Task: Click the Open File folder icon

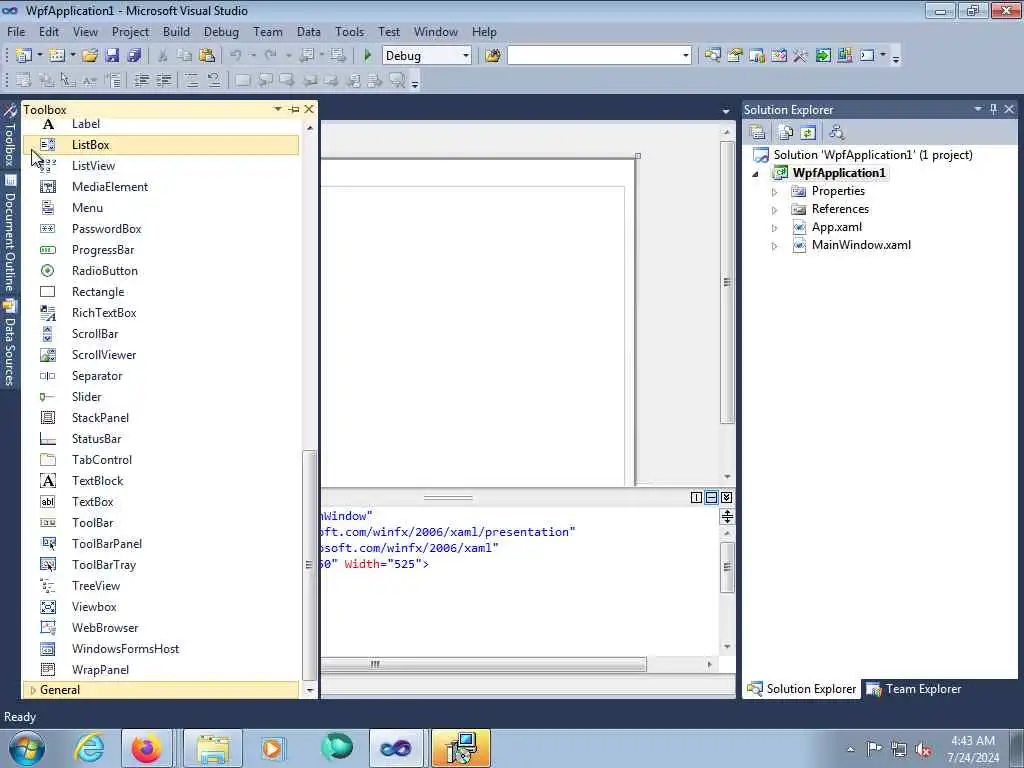Action: click(90, 56)
